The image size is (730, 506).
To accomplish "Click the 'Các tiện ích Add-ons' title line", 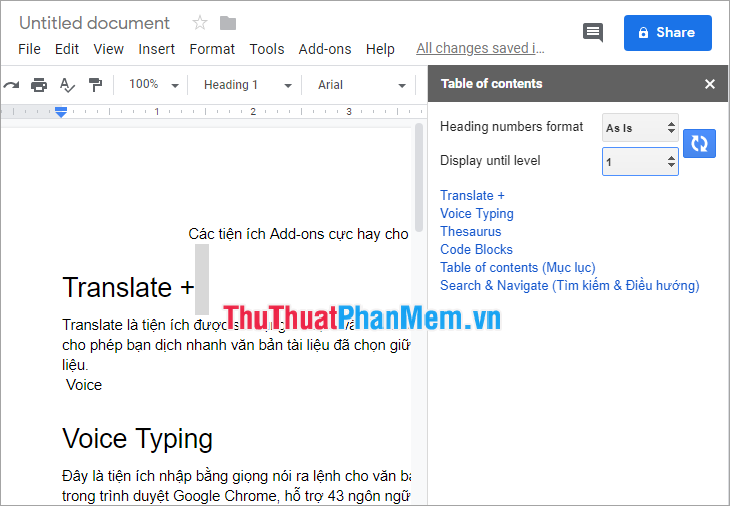I will point(298,234).
